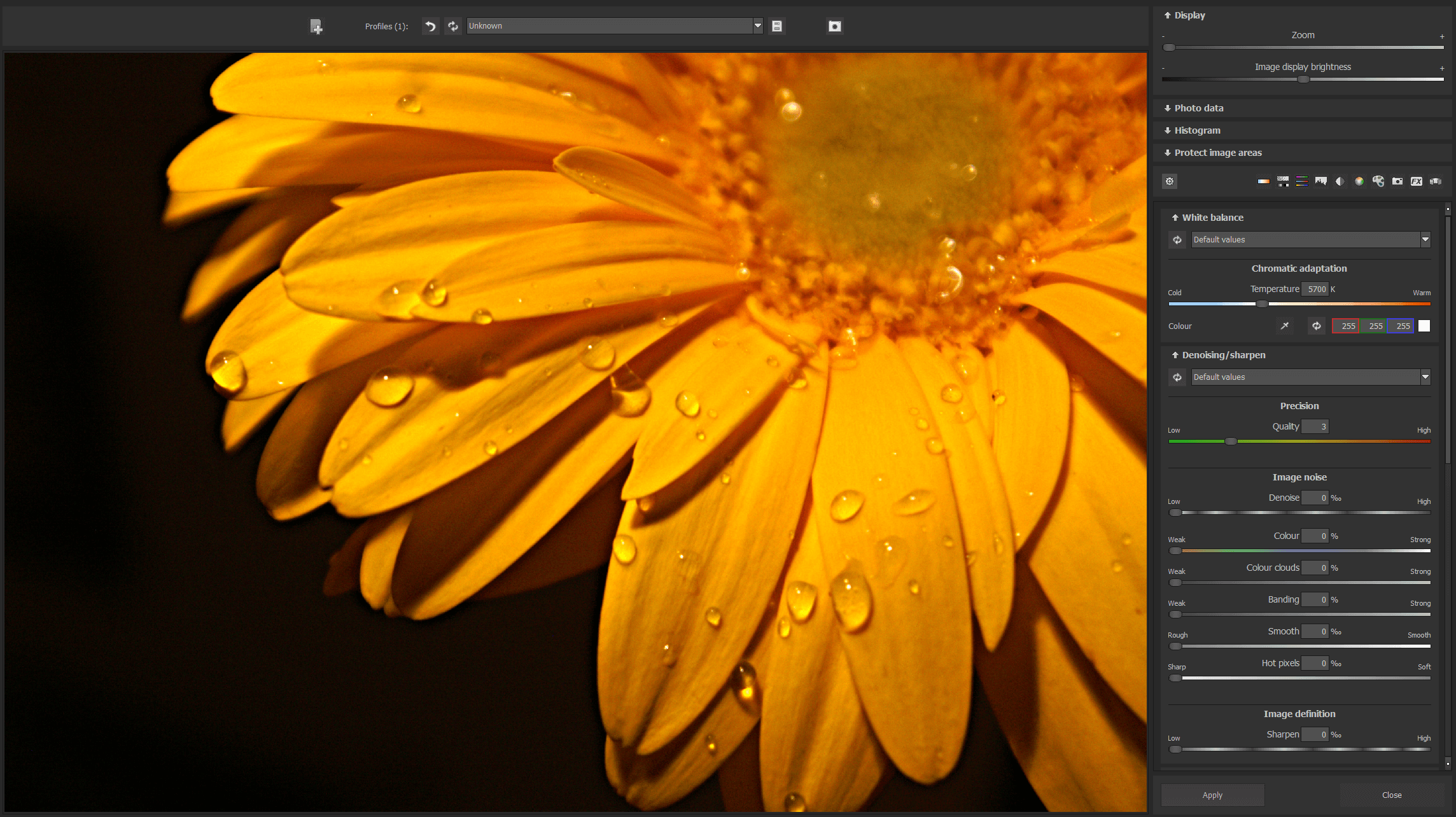The width and height of the screenshot is (1456, 817).
Task: Collapse the White balance section
Action: (1208, 218)
